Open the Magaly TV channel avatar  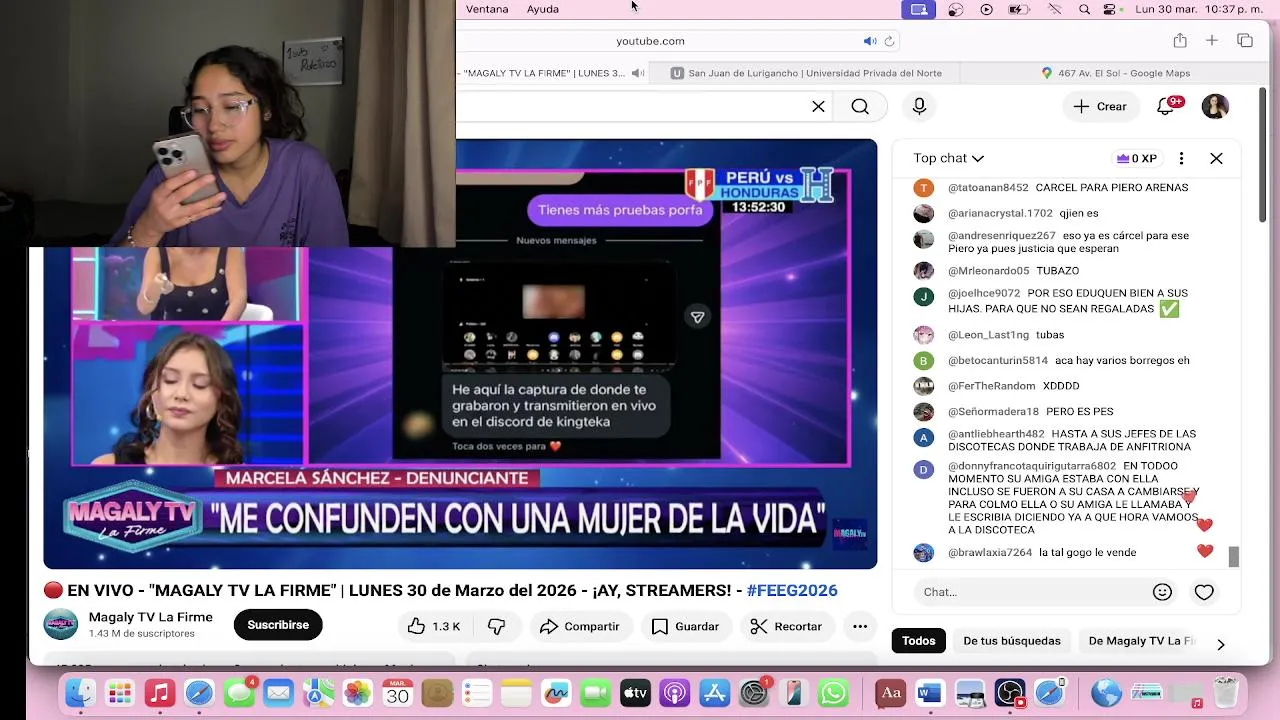(x=60, y=625)
